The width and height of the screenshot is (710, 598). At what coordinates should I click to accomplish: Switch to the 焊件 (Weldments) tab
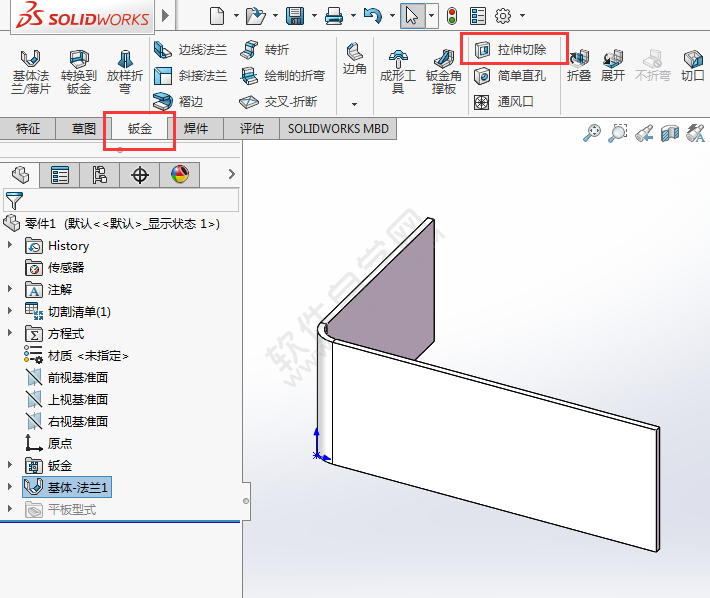pyautogui.click(x=196, y=129)
